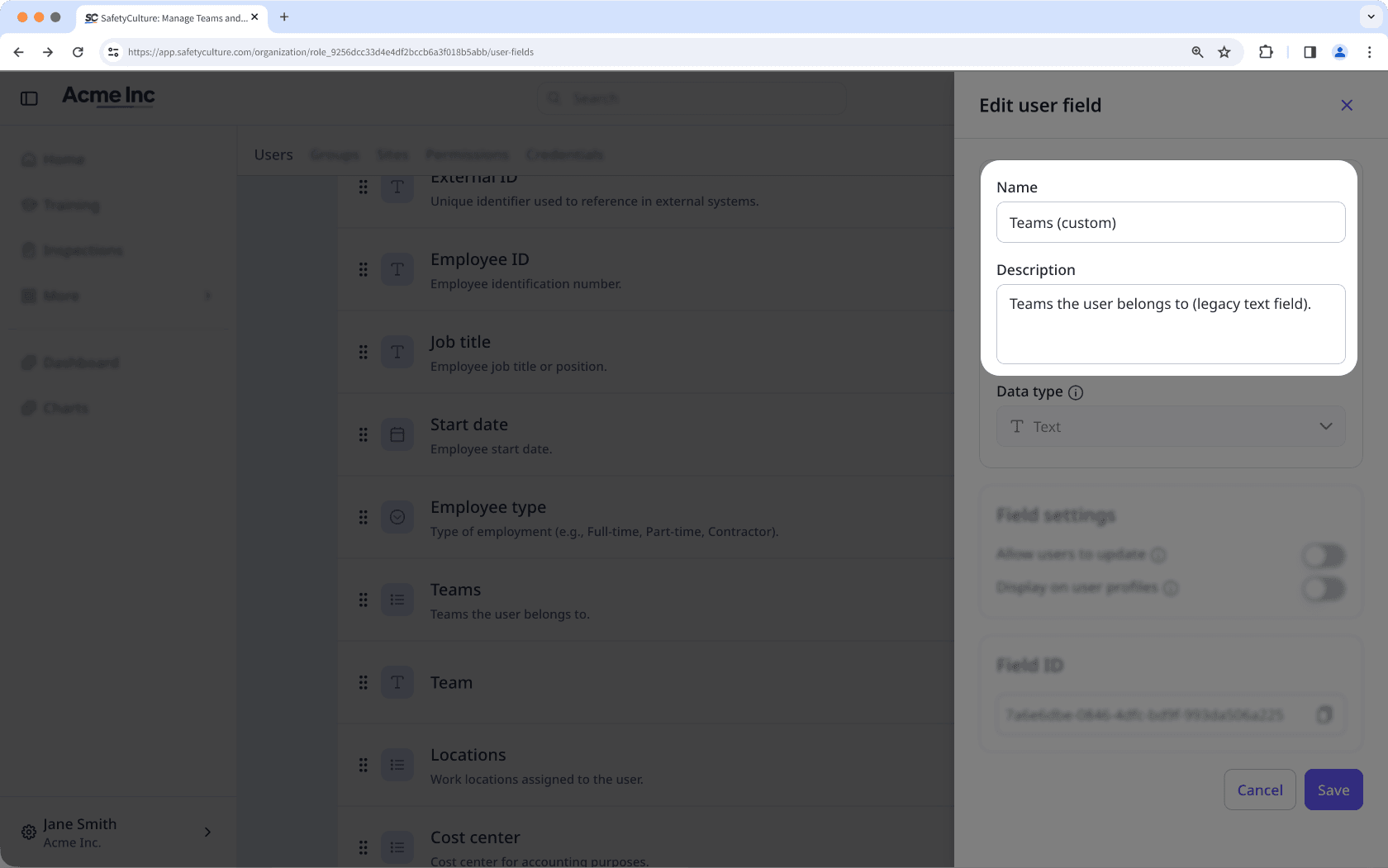Select the Home icon in sidebar
Viewport: 1388px width, 868px height.
click(28, 159)
